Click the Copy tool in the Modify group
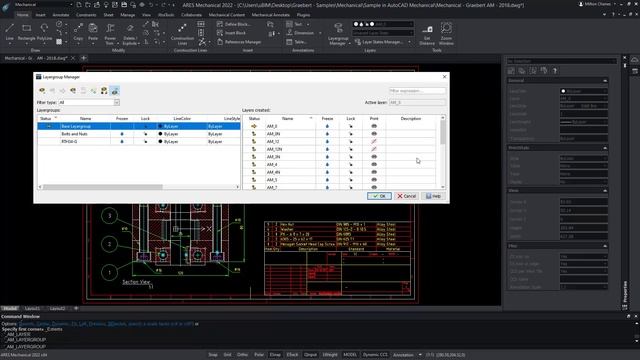 click(78, 33)
